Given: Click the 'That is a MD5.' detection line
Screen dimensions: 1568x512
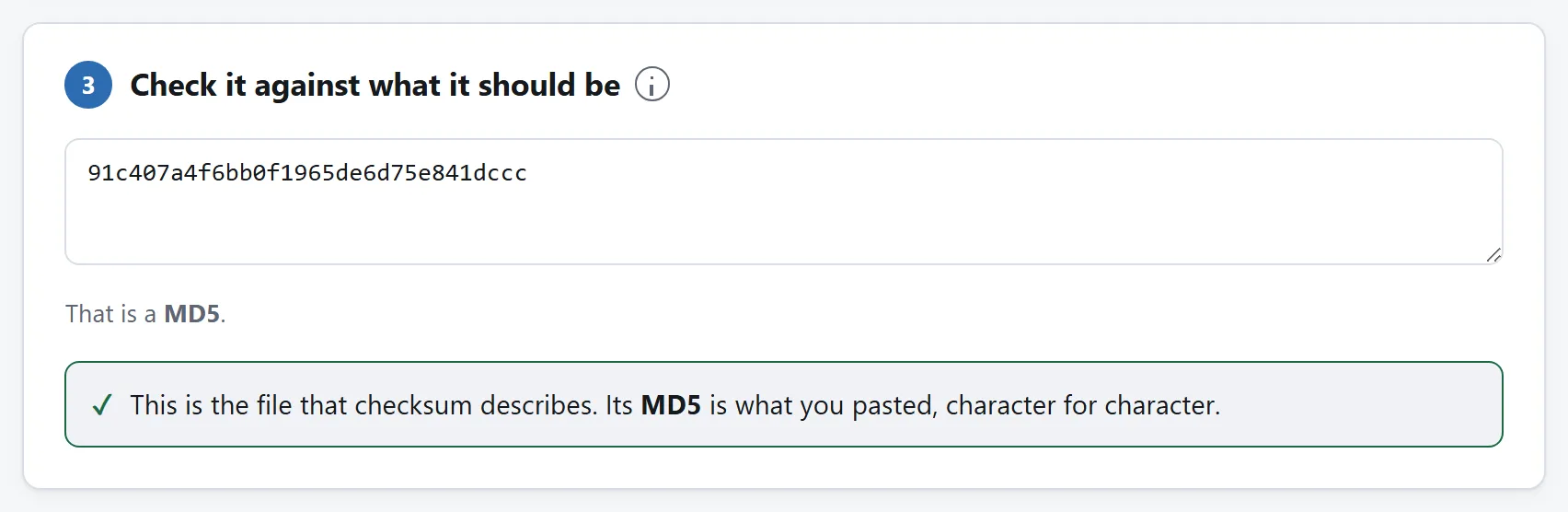Looking at the screenshot, I should point(145,314).
